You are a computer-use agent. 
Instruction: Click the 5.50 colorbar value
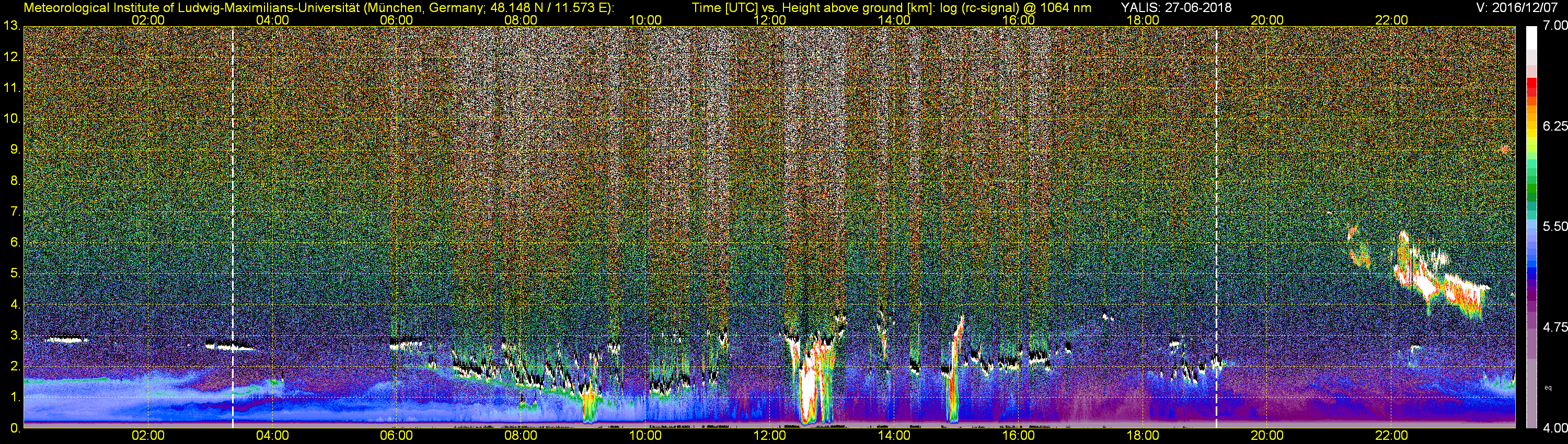pos(1554,226)
